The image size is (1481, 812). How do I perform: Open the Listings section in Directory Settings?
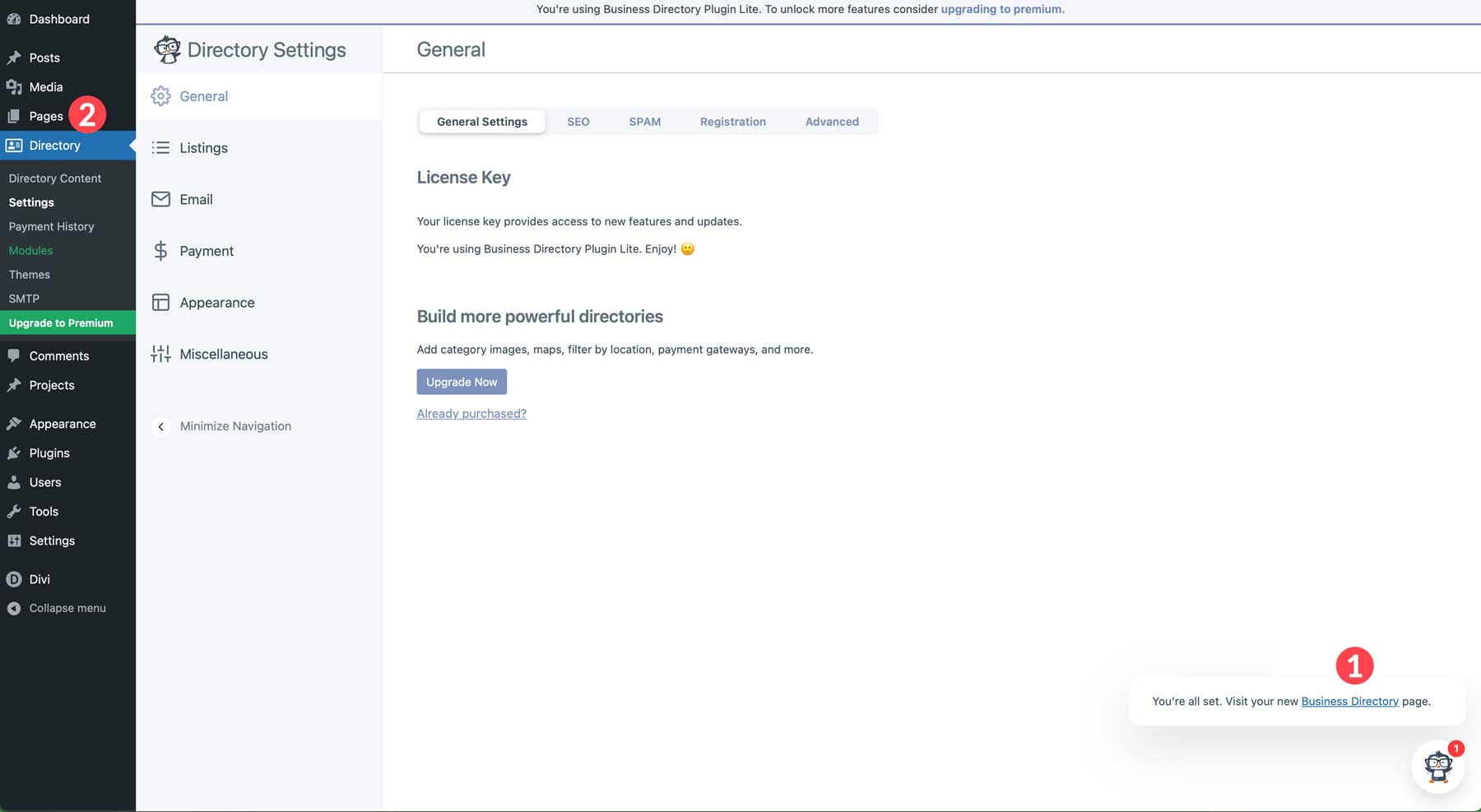pyautogui.click(x=161, y=147)
